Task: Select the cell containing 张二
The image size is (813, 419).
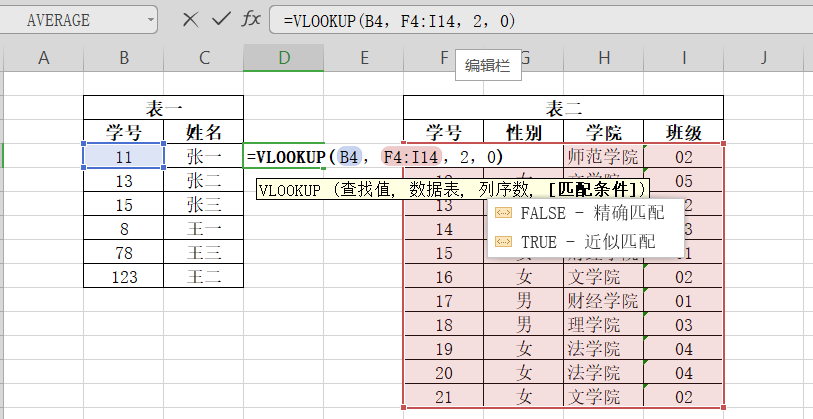Action: 204,180
